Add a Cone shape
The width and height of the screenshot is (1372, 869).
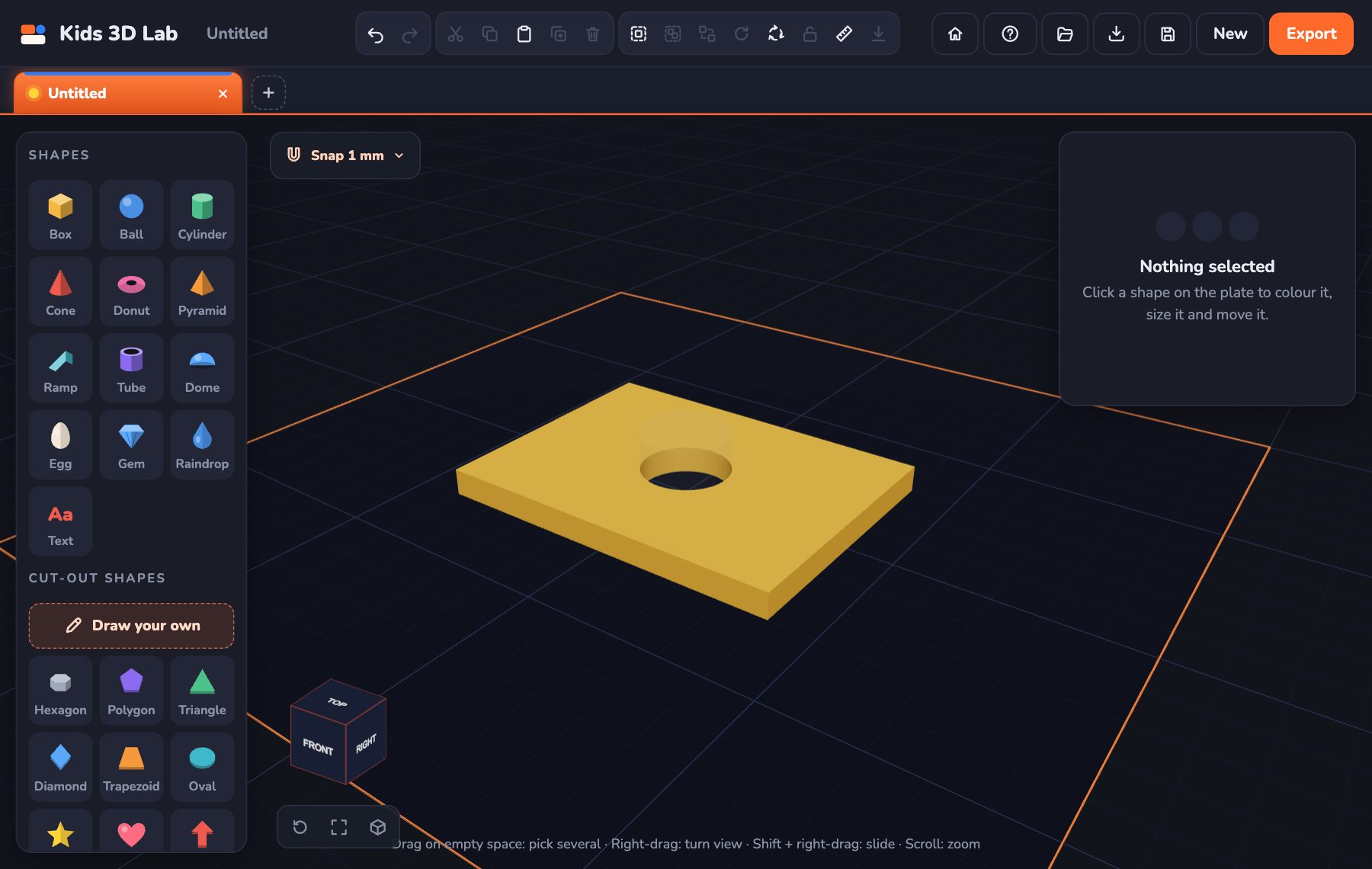click(x=60, y=291)
